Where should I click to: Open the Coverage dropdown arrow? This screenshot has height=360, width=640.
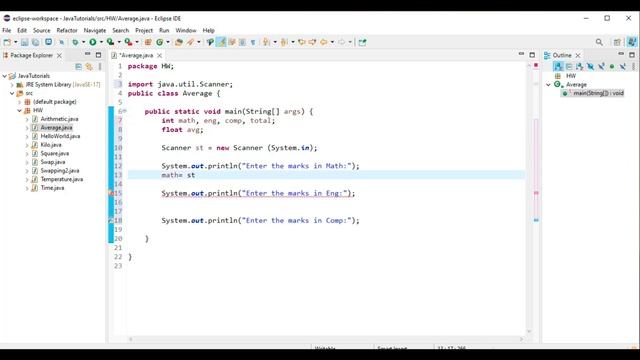119,42
